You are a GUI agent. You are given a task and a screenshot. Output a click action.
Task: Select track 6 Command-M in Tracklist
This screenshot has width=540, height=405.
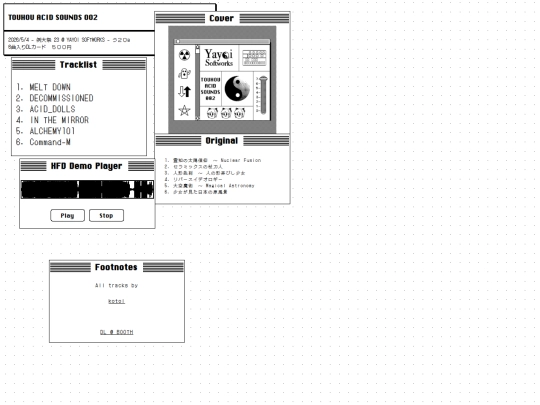point(43,142)
